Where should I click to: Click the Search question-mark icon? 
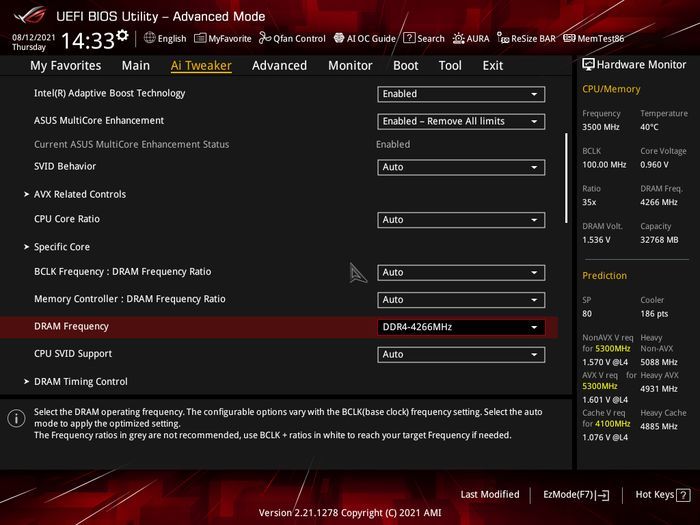(409, 38)
